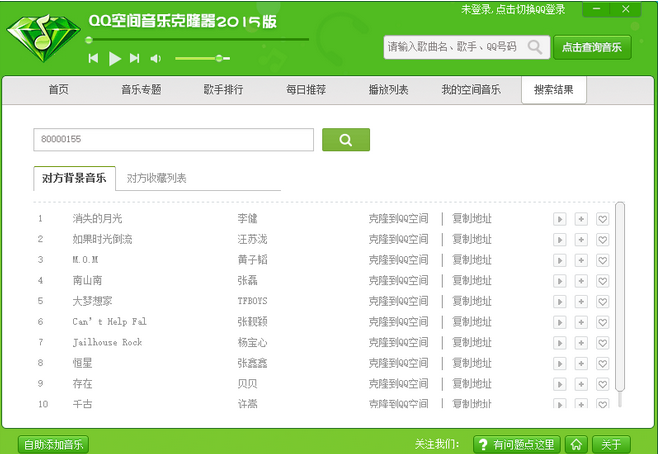Add 南山南 to playlist
659x454 pixels.
(581, 281)
